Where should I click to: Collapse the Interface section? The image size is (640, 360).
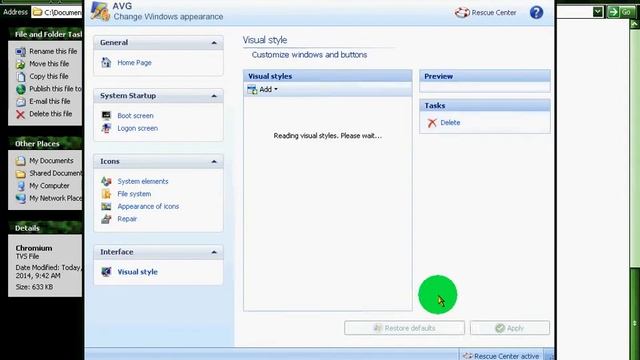pyautogui.click(x=214, y=252)
